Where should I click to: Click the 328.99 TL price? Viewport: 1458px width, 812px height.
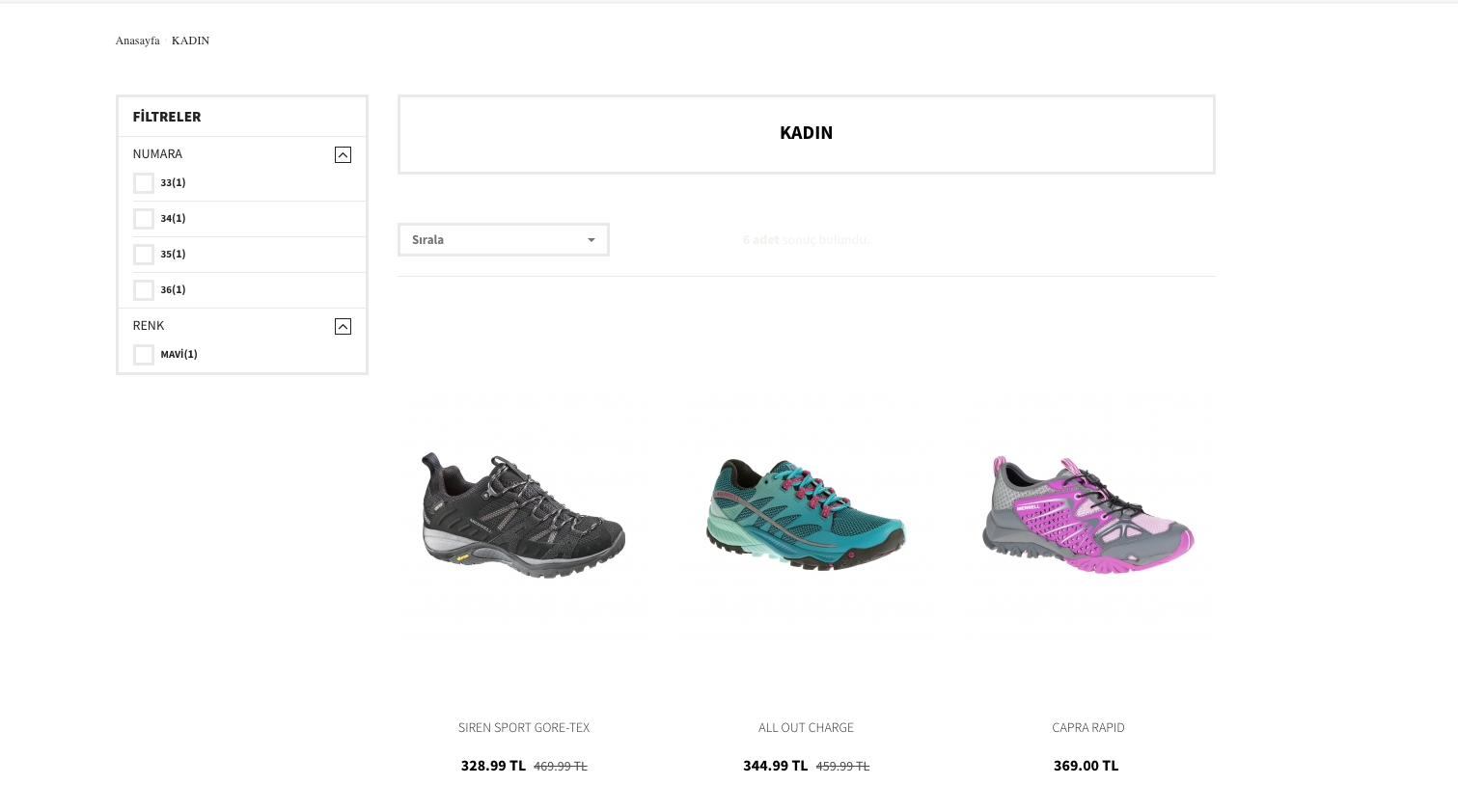[x=493, y=766]
